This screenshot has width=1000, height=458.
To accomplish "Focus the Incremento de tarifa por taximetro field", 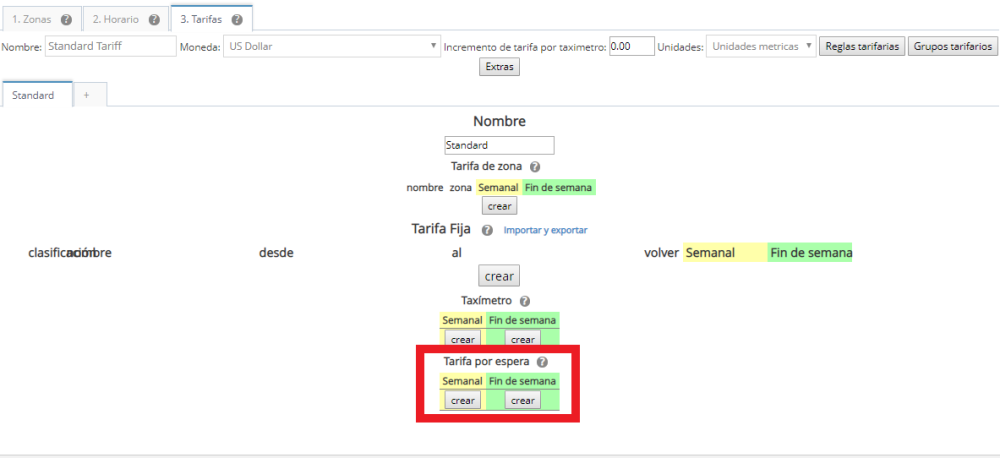I will click(x=631, y=46).
